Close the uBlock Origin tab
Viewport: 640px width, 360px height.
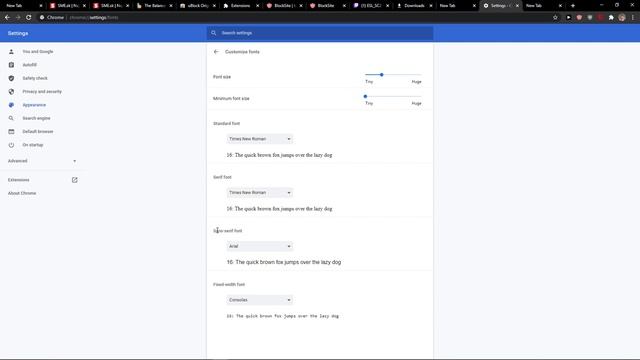click(x=214, y=6)
